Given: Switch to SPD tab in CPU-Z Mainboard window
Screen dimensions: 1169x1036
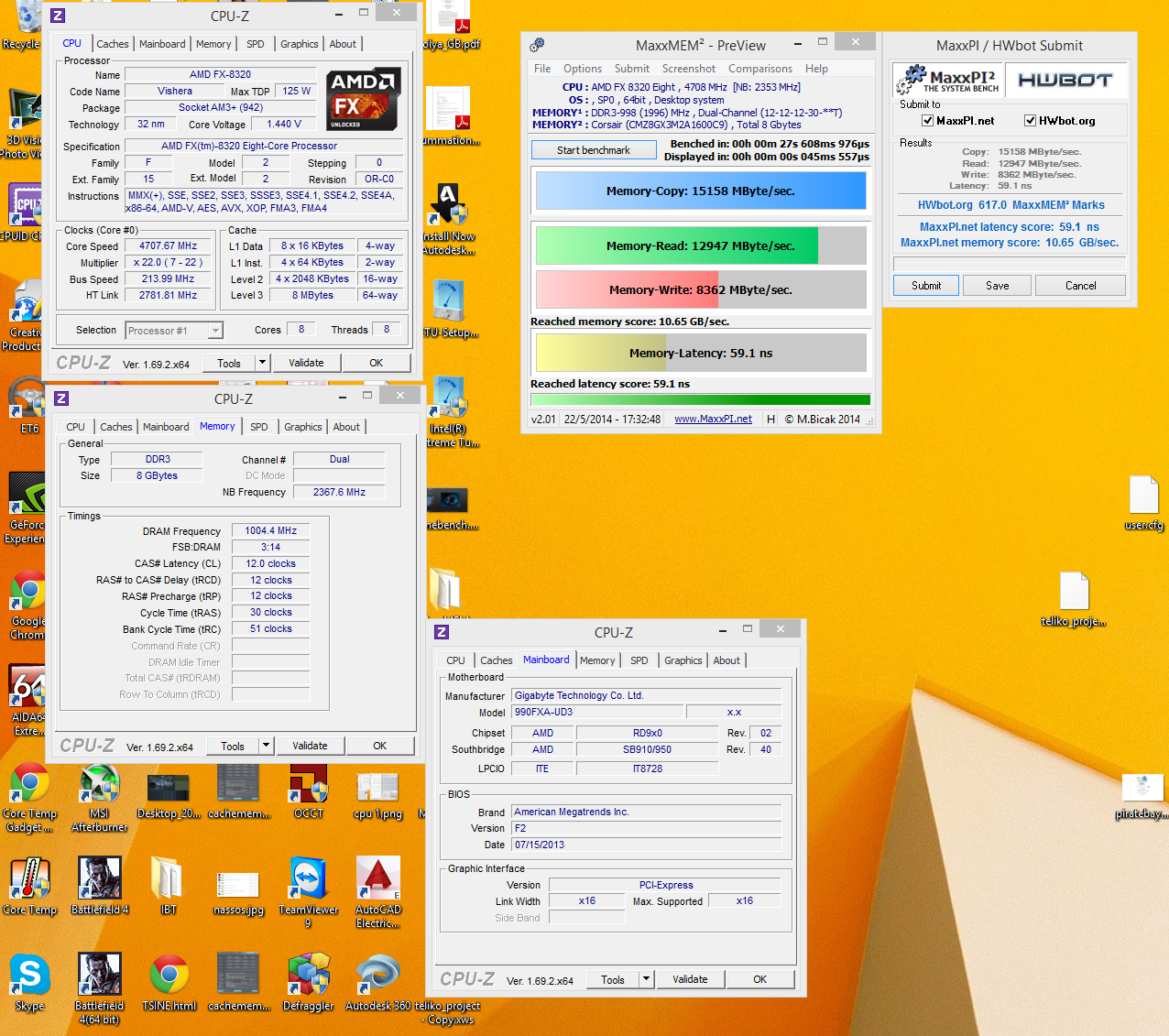Looking at the screenshot, I should (x=639, y=660).
